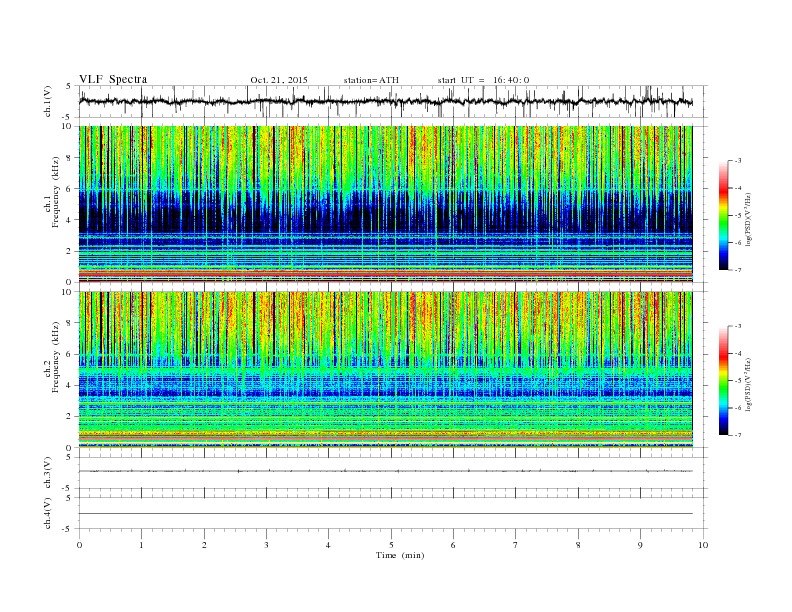Click the time axis tick label "7"
Image resolution: width=792 pixels, height=612 pixels.
[x=516, y=545]
